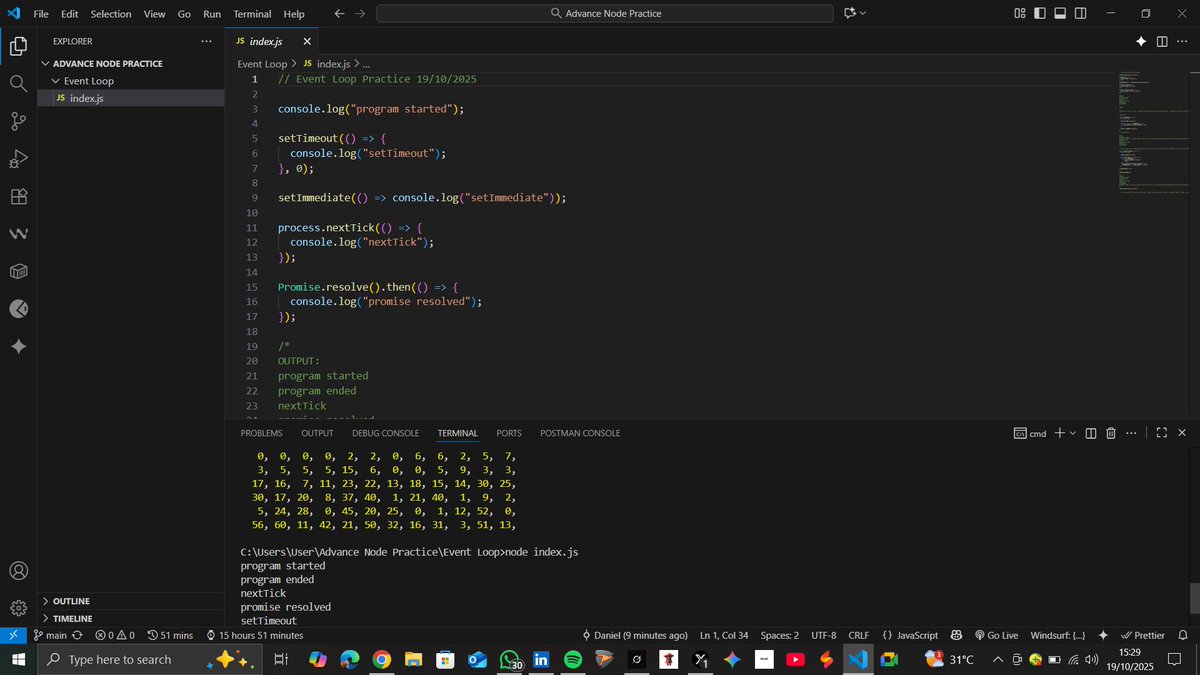Switch to the PORTS tab
1200x675 pixels.
click(x=509, y=433)
